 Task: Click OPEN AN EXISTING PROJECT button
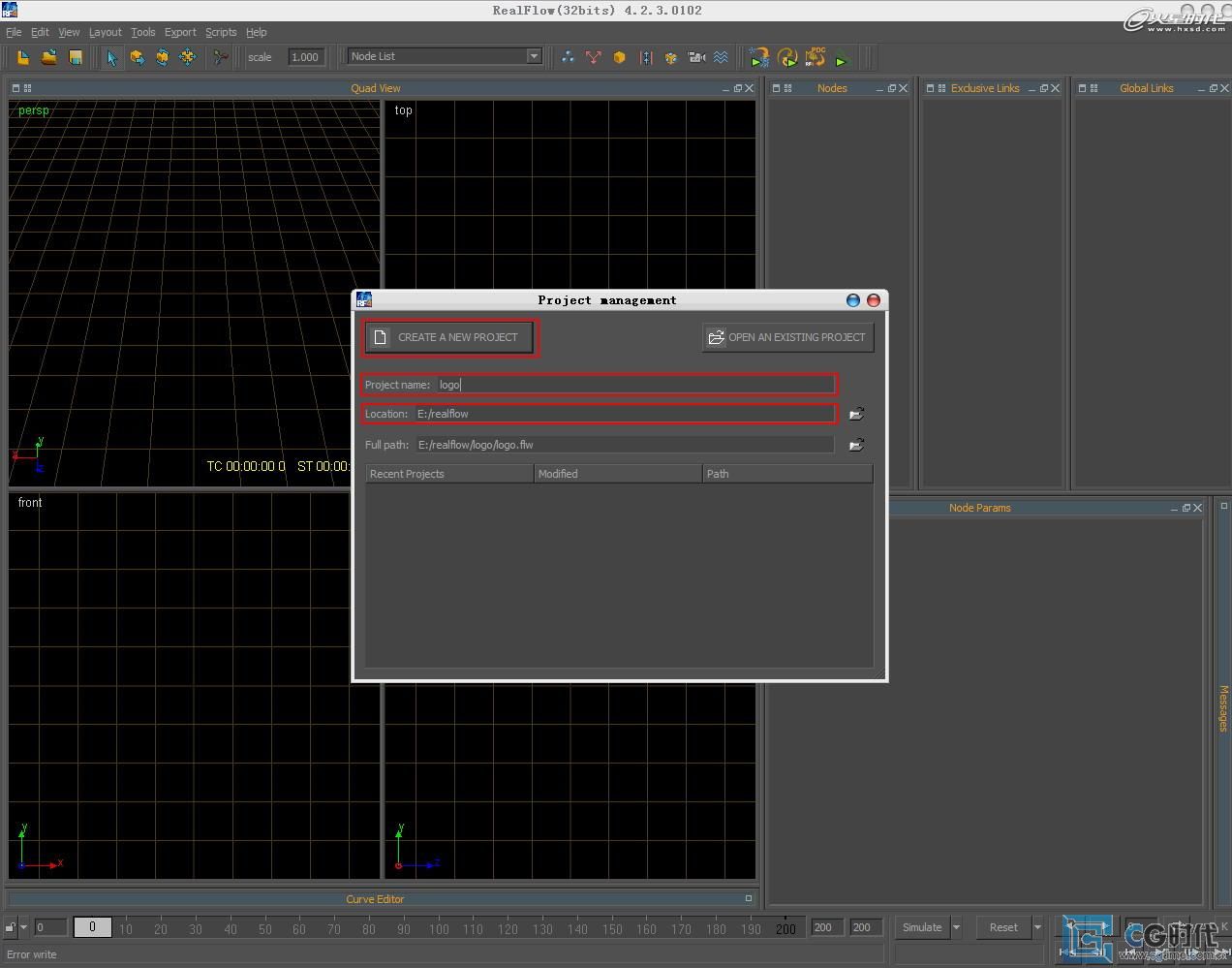[787, 337]
